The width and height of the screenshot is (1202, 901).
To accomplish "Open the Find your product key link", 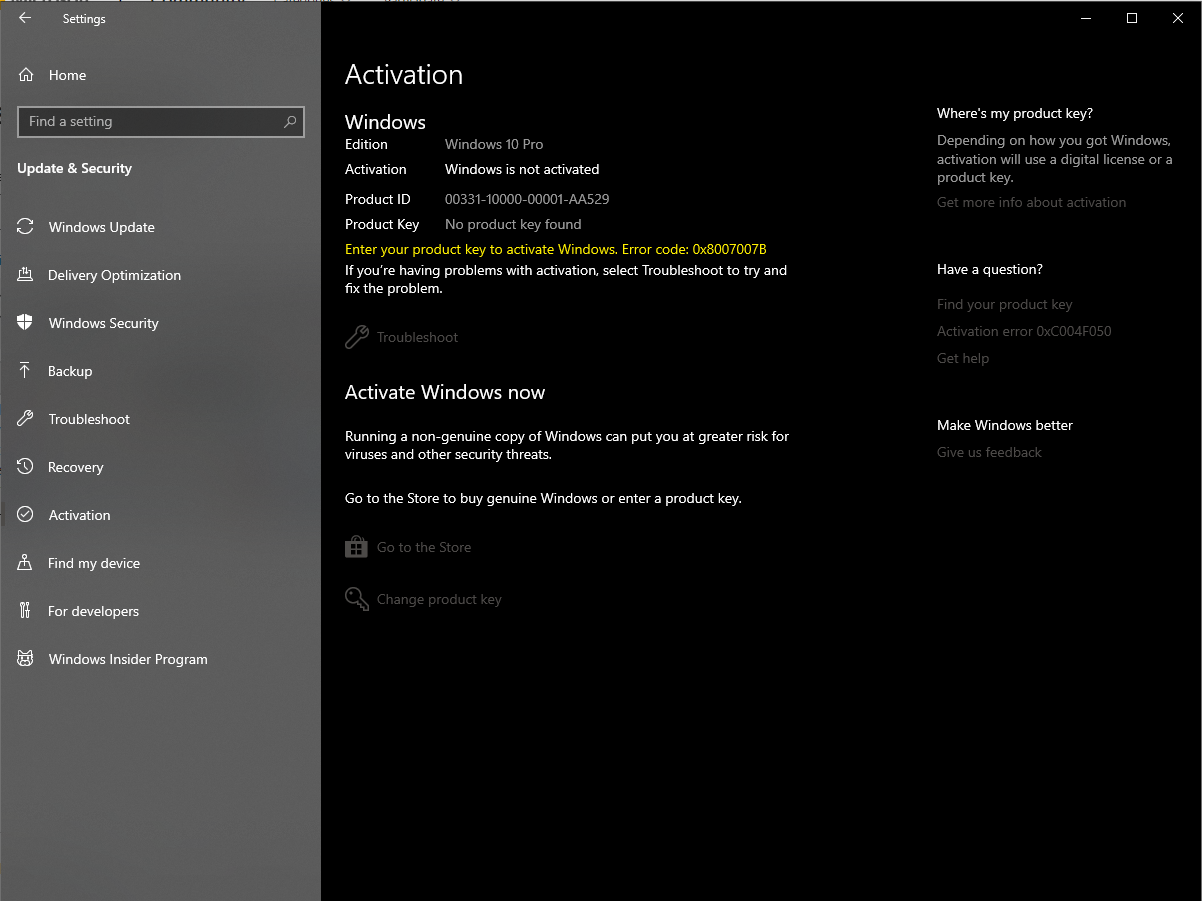I will (x=1004, y=304).
